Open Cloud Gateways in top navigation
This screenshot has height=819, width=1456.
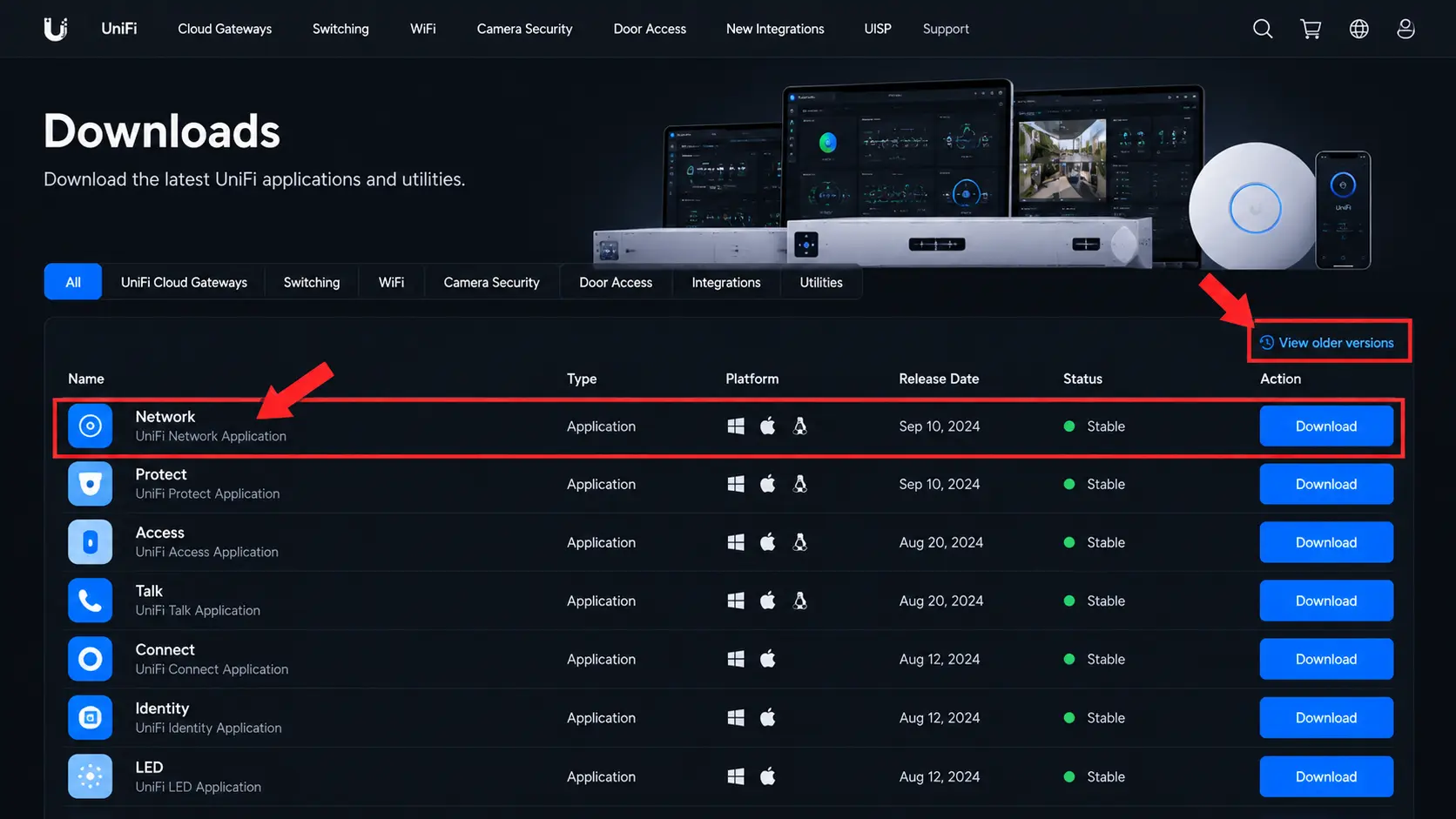pos(225,29)
